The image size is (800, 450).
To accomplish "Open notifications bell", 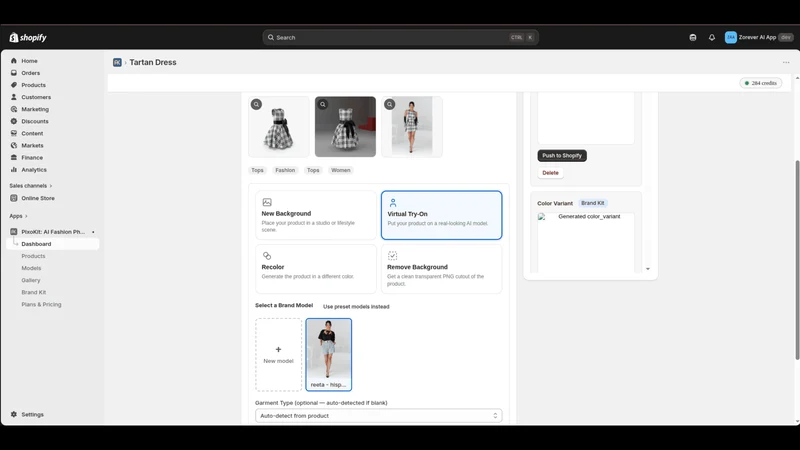I will [712, 37].
